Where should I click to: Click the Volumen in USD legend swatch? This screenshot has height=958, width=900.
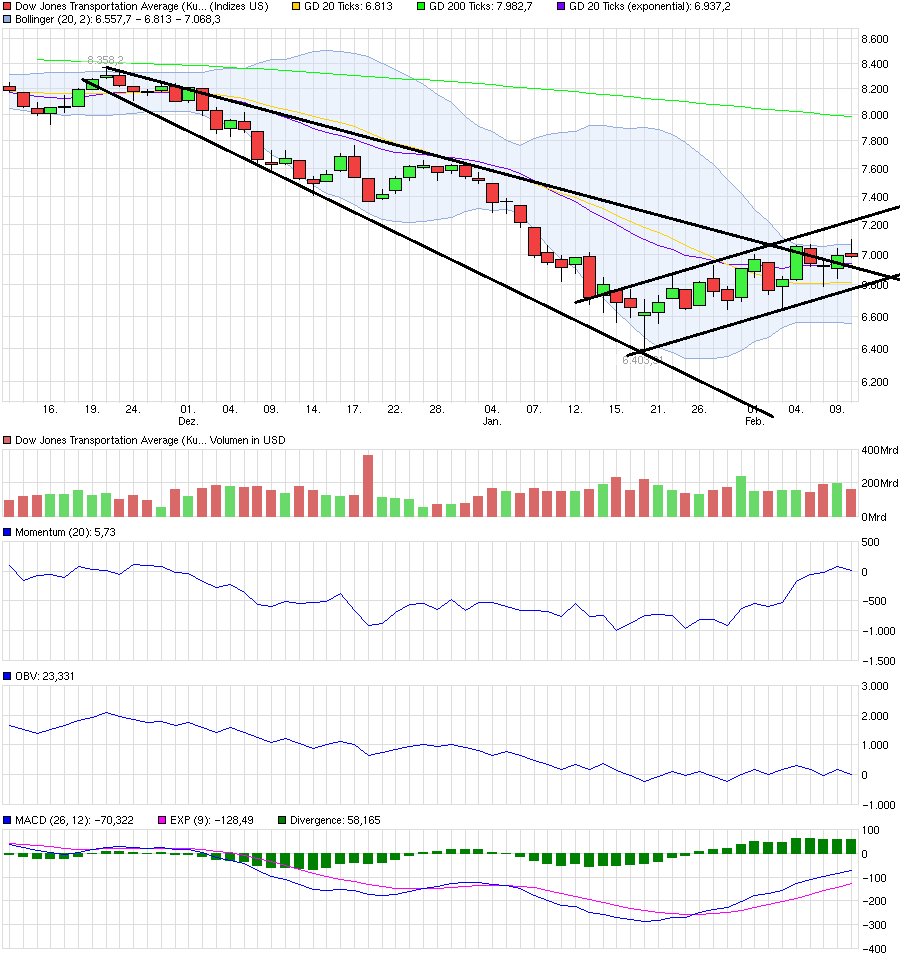coord(7,441)
